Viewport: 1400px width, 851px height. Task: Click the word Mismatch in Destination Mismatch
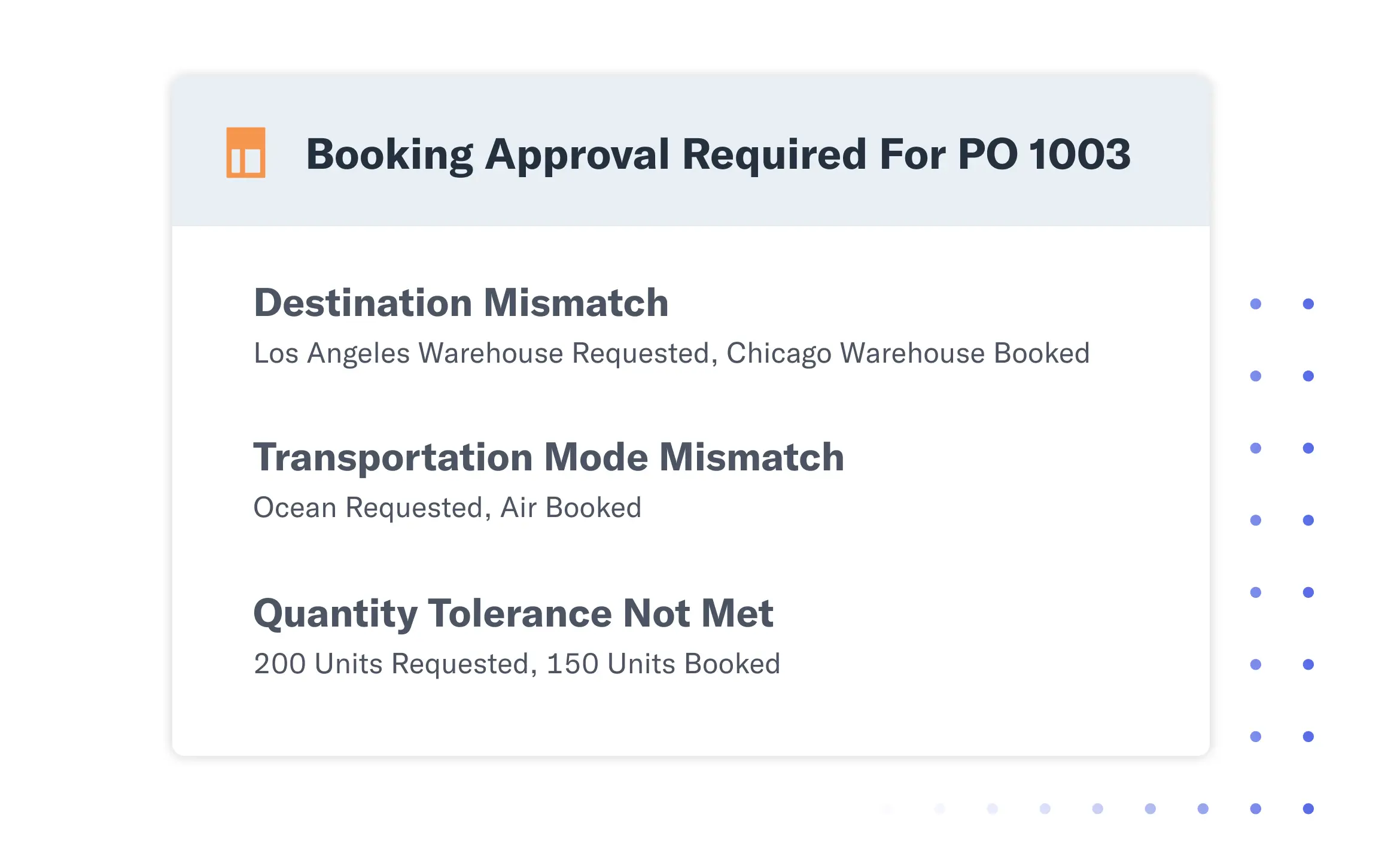[576, 302]
